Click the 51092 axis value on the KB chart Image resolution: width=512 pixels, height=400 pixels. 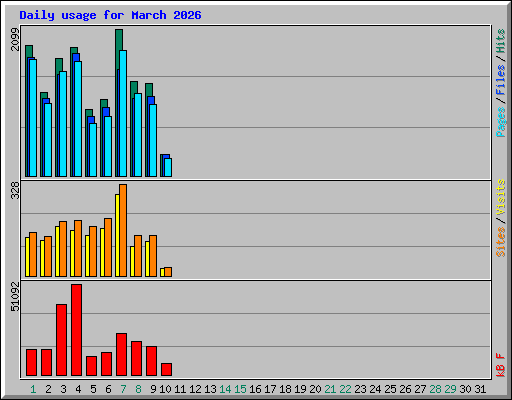pyautogui.click(x=15, y=296)
